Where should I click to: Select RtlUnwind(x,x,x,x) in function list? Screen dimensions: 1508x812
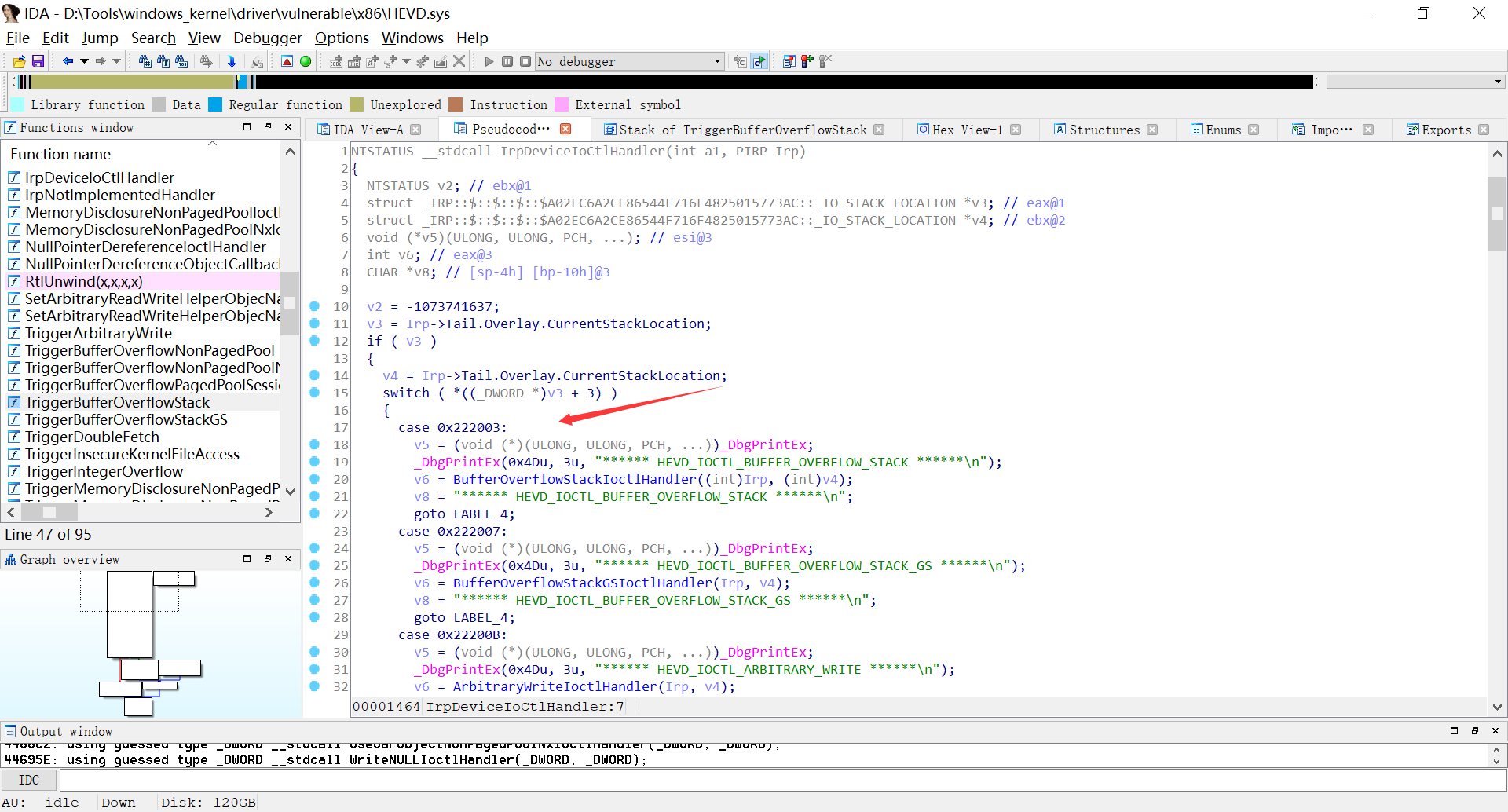tap(84, 281)
